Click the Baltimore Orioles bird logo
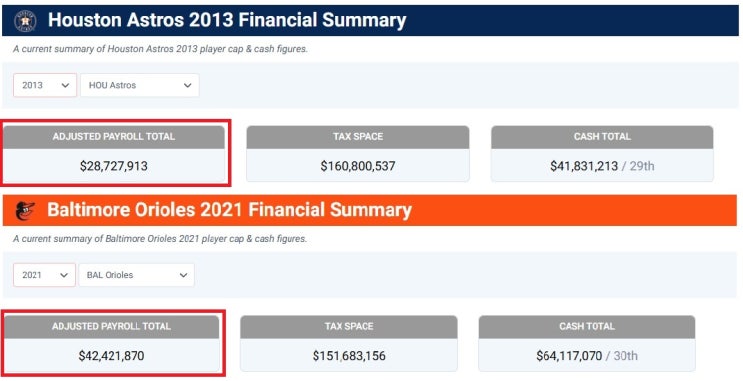Image resolution: width=743 pixels, height=381 pixels. [24, 211]
